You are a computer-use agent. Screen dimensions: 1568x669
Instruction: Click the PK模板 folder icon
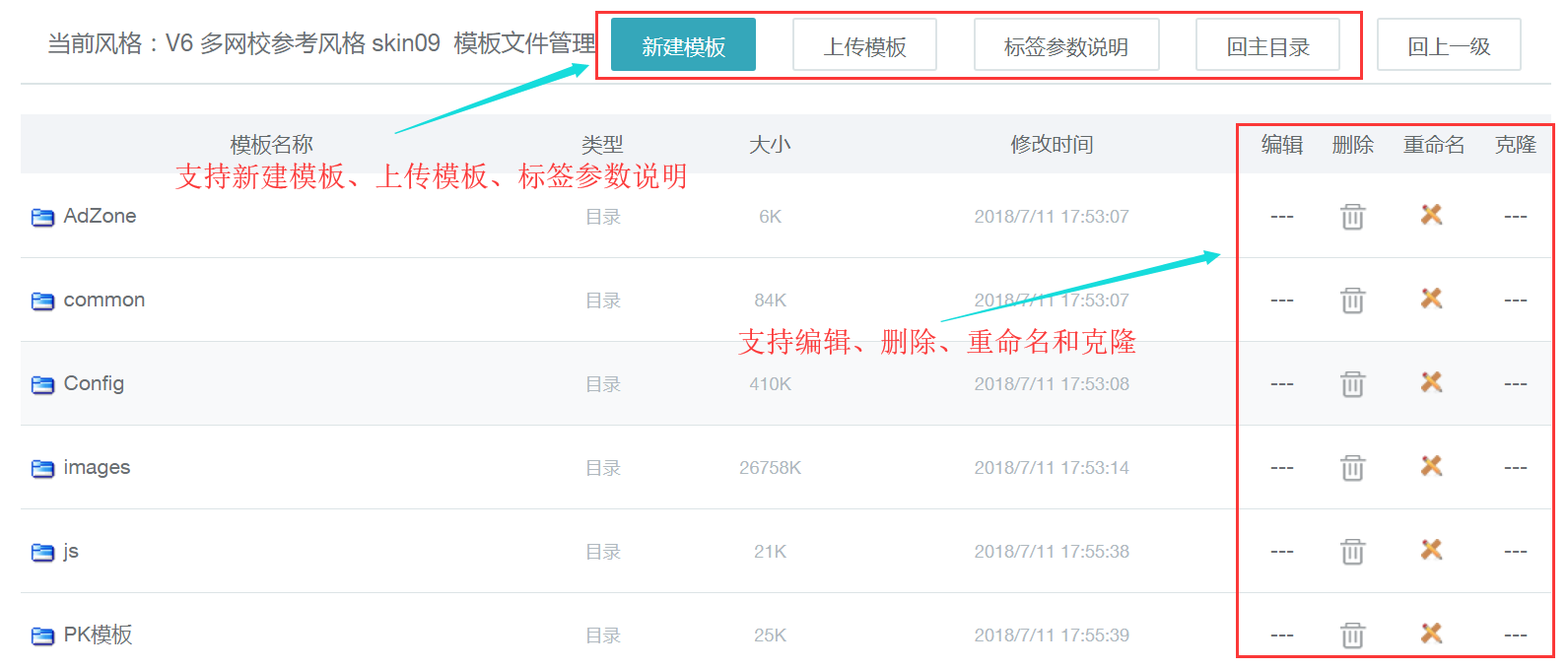[42, 636]
